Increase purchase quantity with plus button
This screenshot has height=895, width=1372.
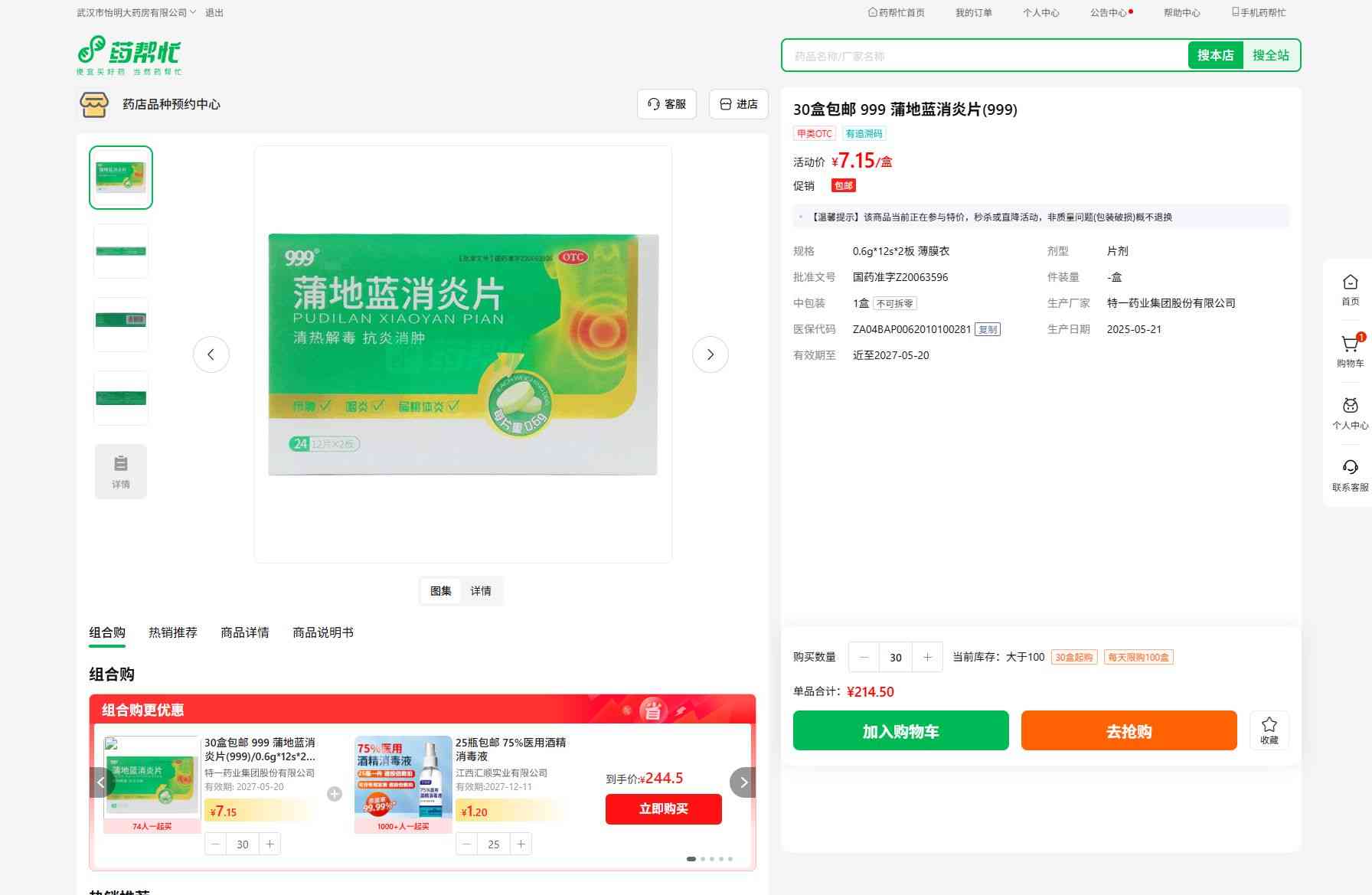927,657
